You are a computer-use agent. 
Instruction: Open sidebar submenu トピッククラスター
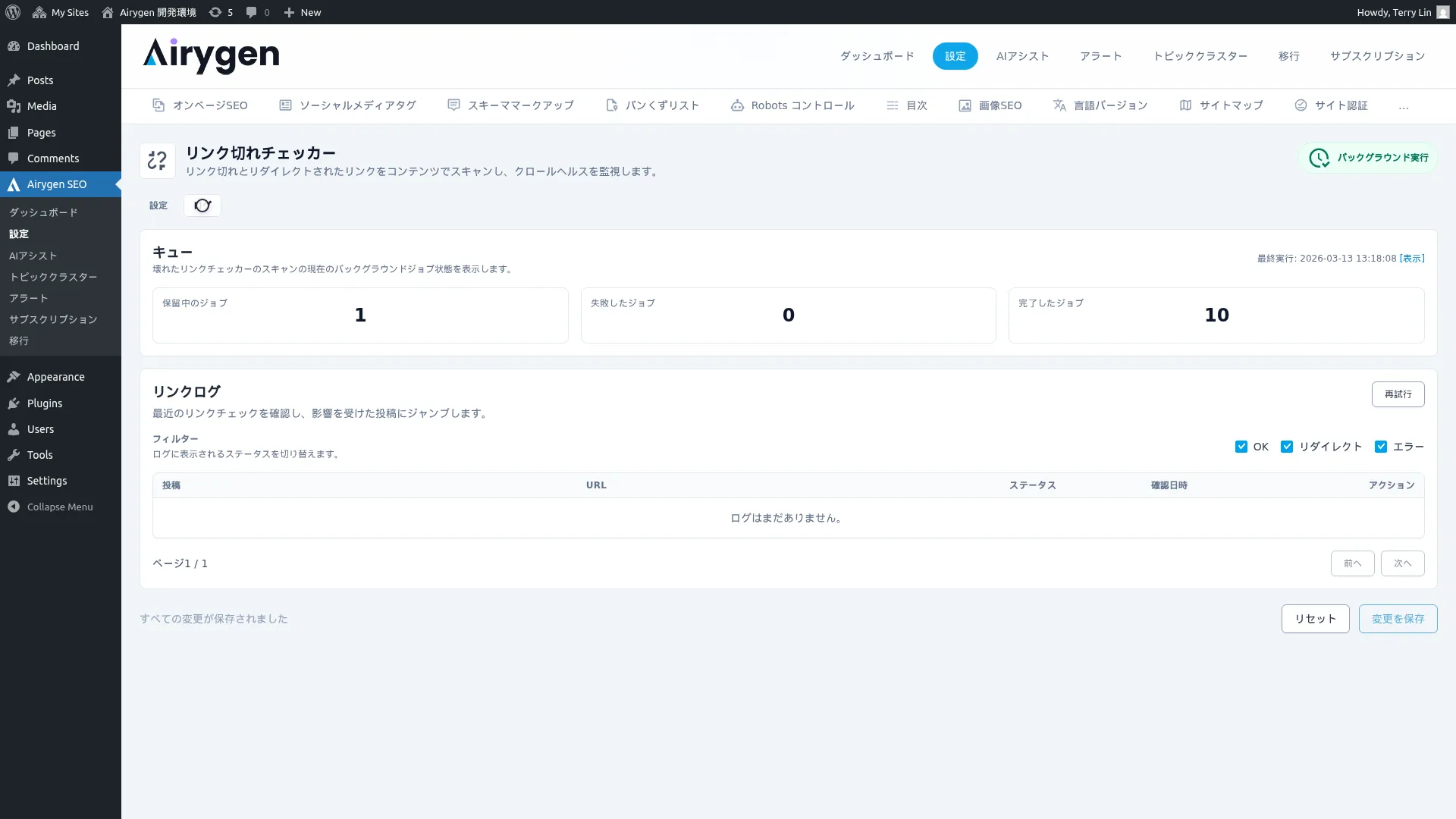click(x=53, y=277)
